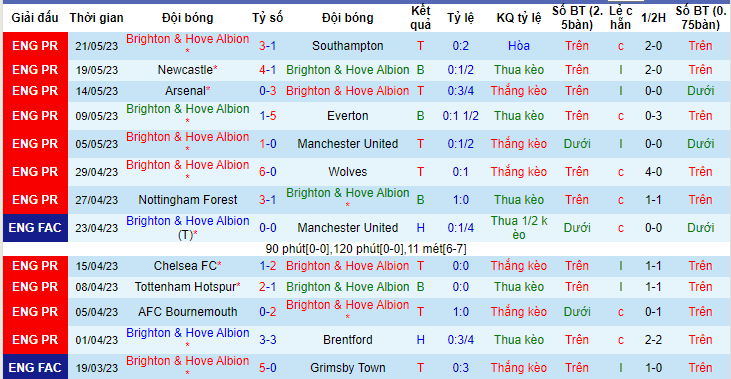Select the Giải đấu column header
The height and width of the screenshot is (379, 731).
35,18
